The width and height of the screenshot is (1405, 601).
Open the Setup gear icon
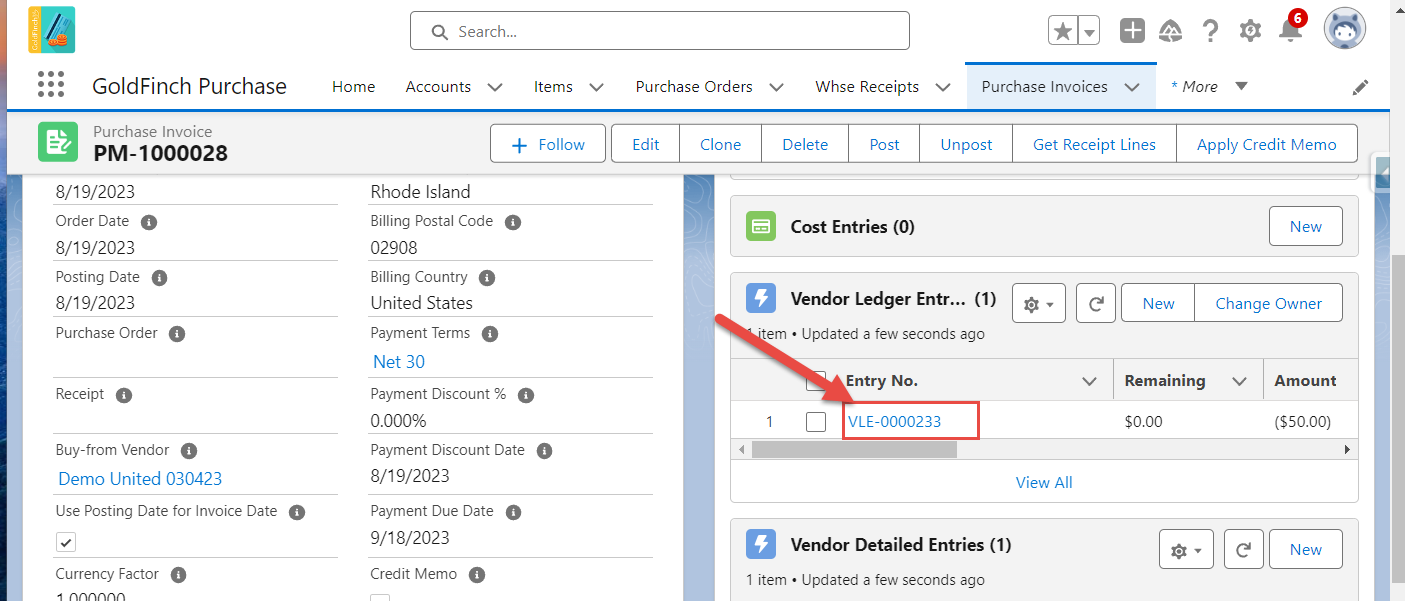pos(1250,31)
